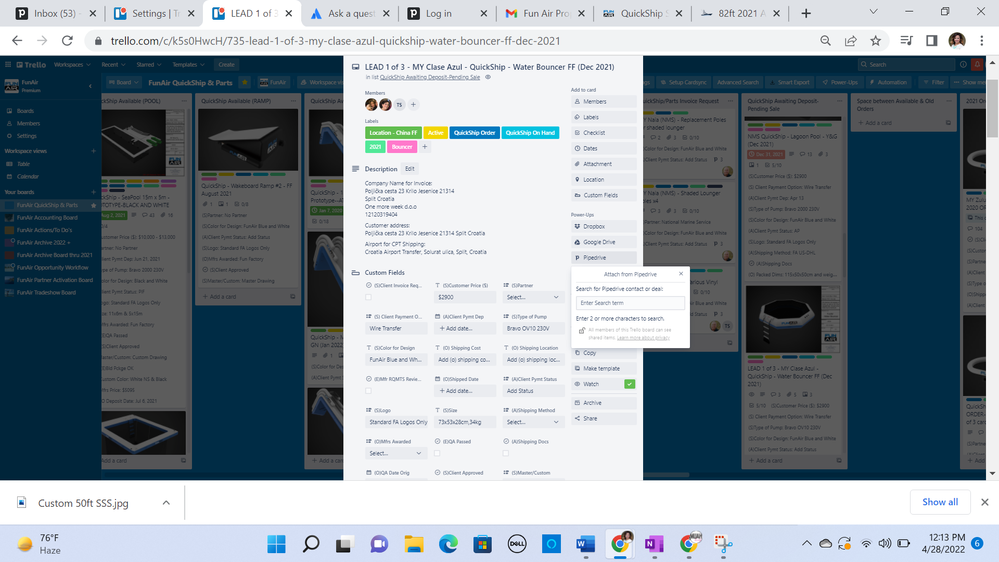Reload the page in Chrome
Screen dimensions: 999x562
tap(67, 41)
